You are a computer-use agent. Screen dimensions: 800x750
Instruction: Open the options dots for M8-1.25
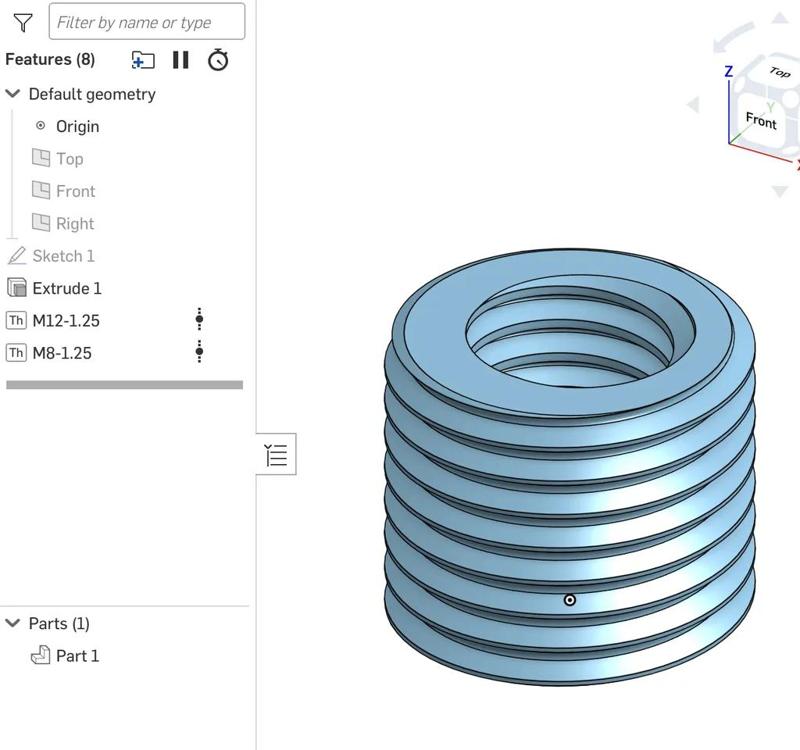199,352
